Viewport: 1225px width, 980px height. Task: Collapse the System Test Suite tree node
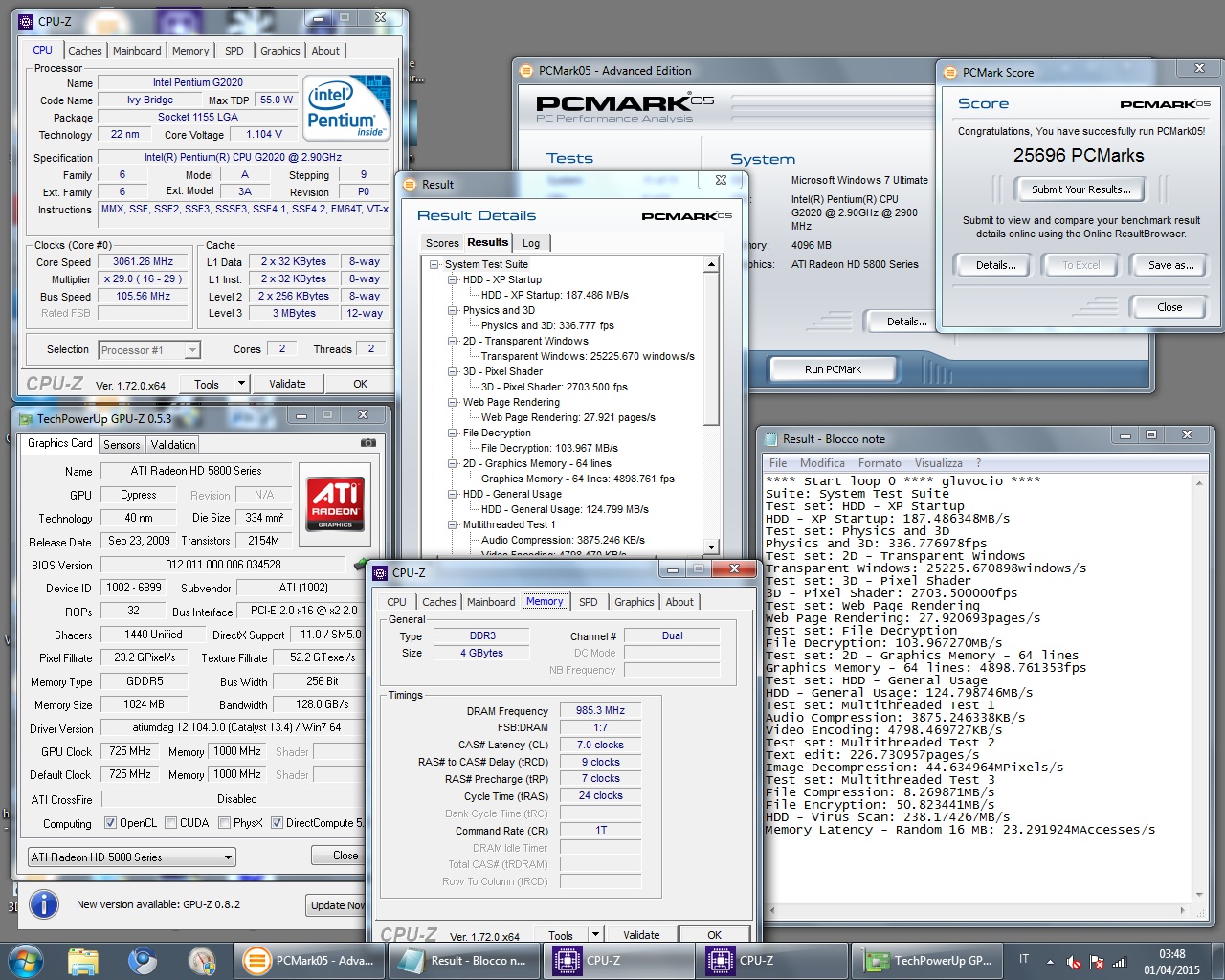click(x=434, y=264)
